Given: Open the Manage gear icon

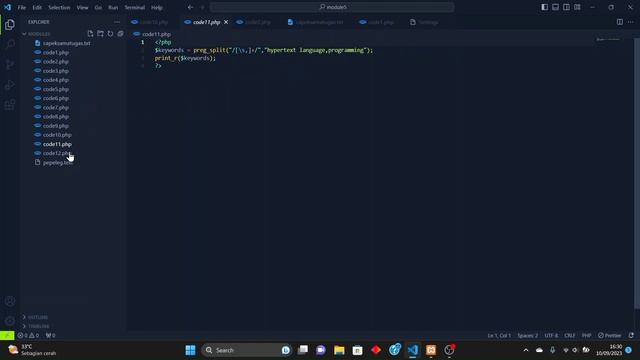Looking at the screenshot, I should click(10, 321).
